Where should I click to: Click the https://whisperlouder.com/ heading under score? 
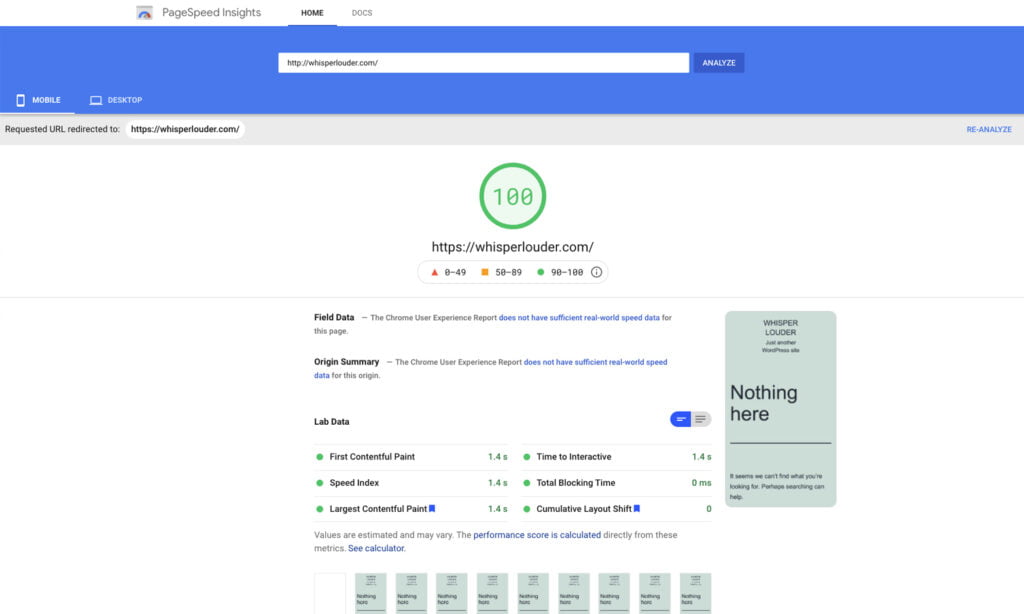pos(513,247)
